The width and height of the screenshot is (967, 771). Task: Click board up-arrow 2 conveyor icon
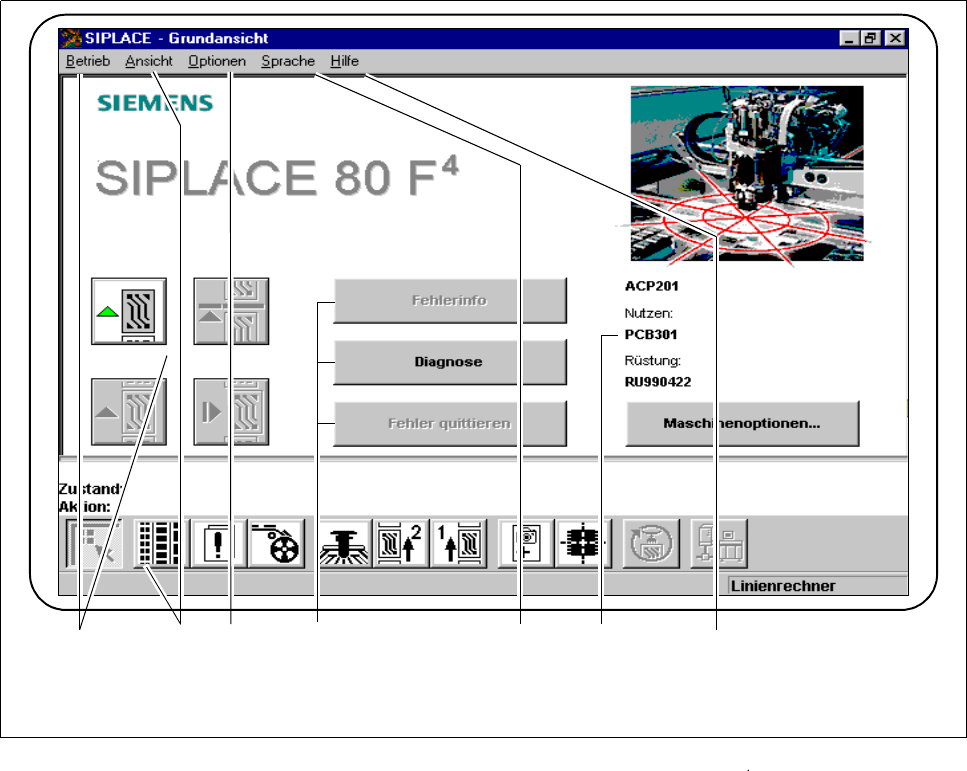401,543
